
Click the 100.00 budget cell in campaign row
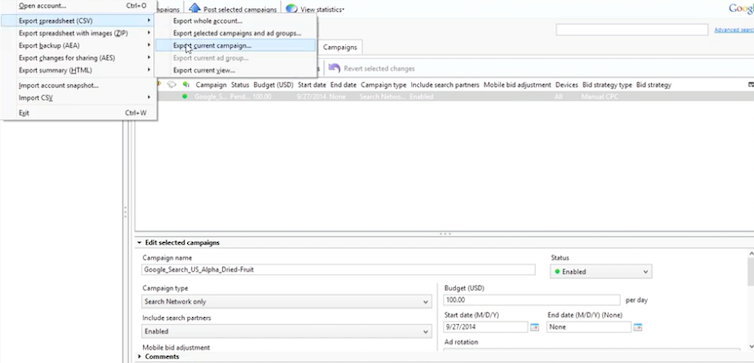262,97
